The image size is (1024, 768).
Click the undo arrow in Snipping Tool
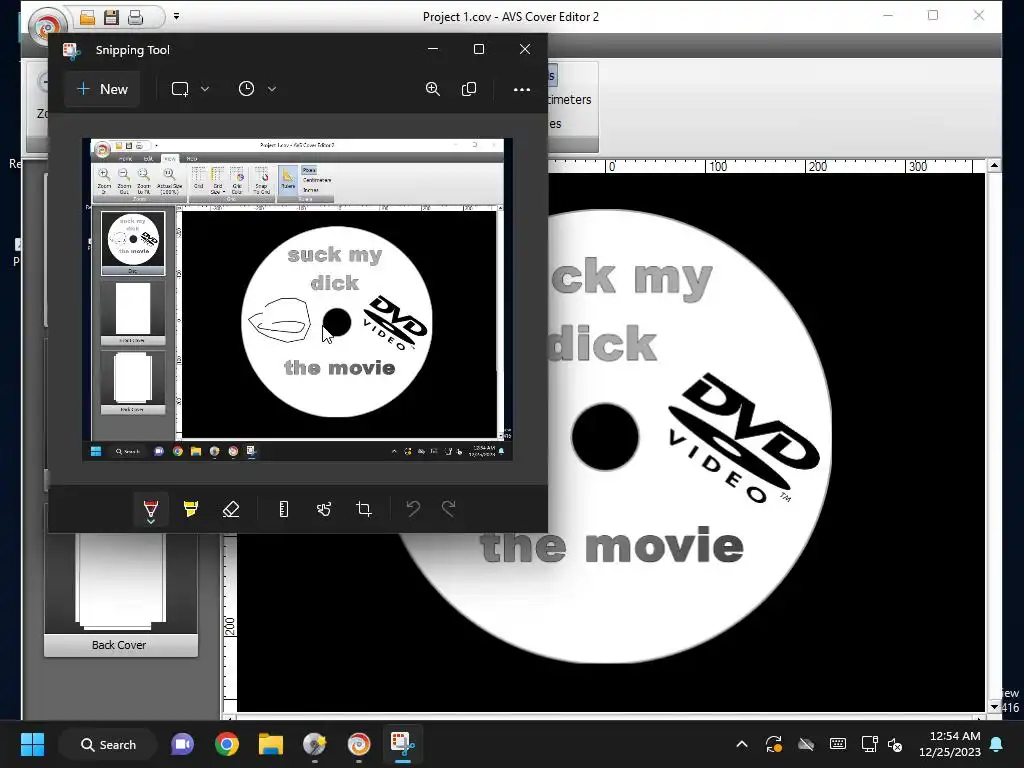tap(413, 508)
